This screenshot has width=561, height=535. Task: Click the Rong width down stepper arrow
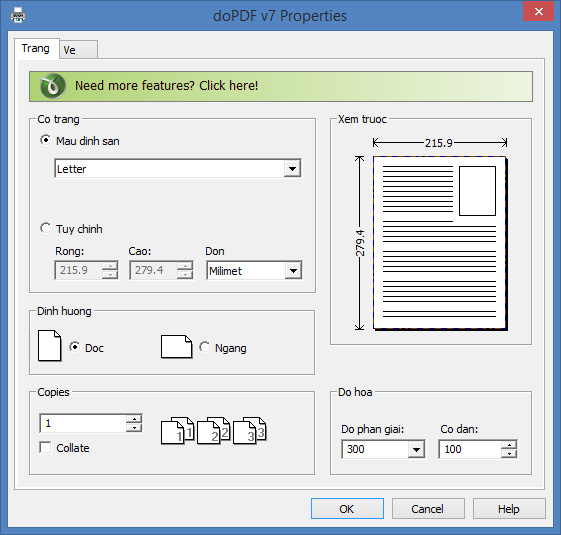110,275
